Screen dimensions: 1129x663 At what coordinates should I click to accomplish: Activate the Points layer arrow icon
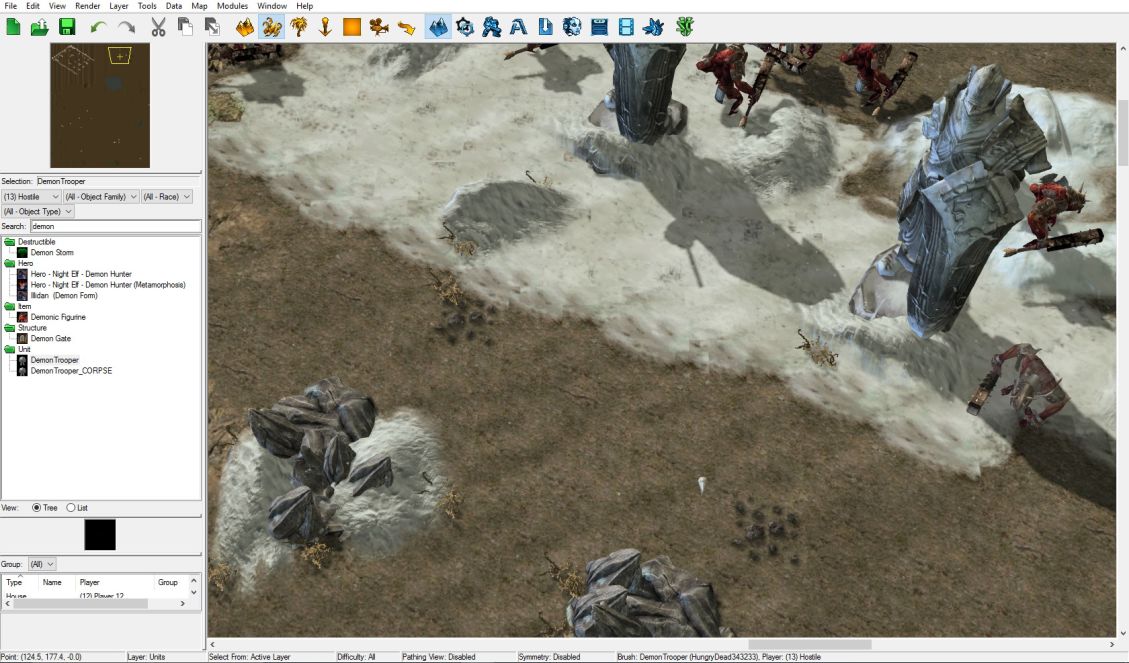[325, 27]
